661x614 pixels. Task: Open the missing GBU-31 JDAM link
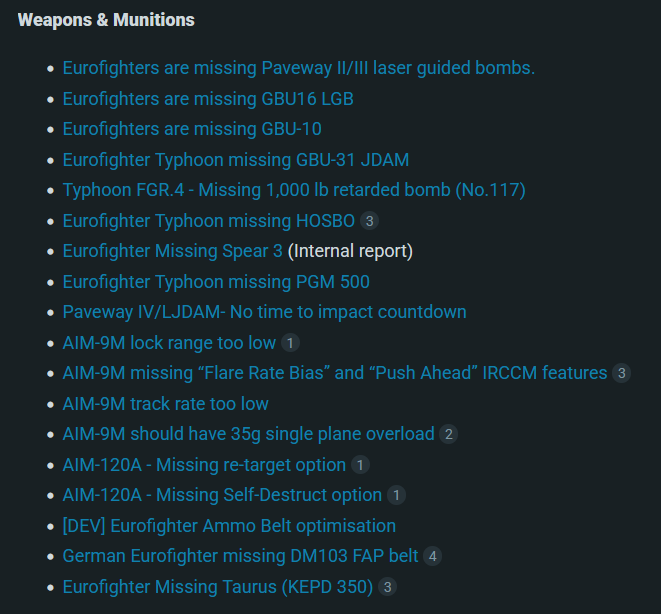click(x=235, y=160)
